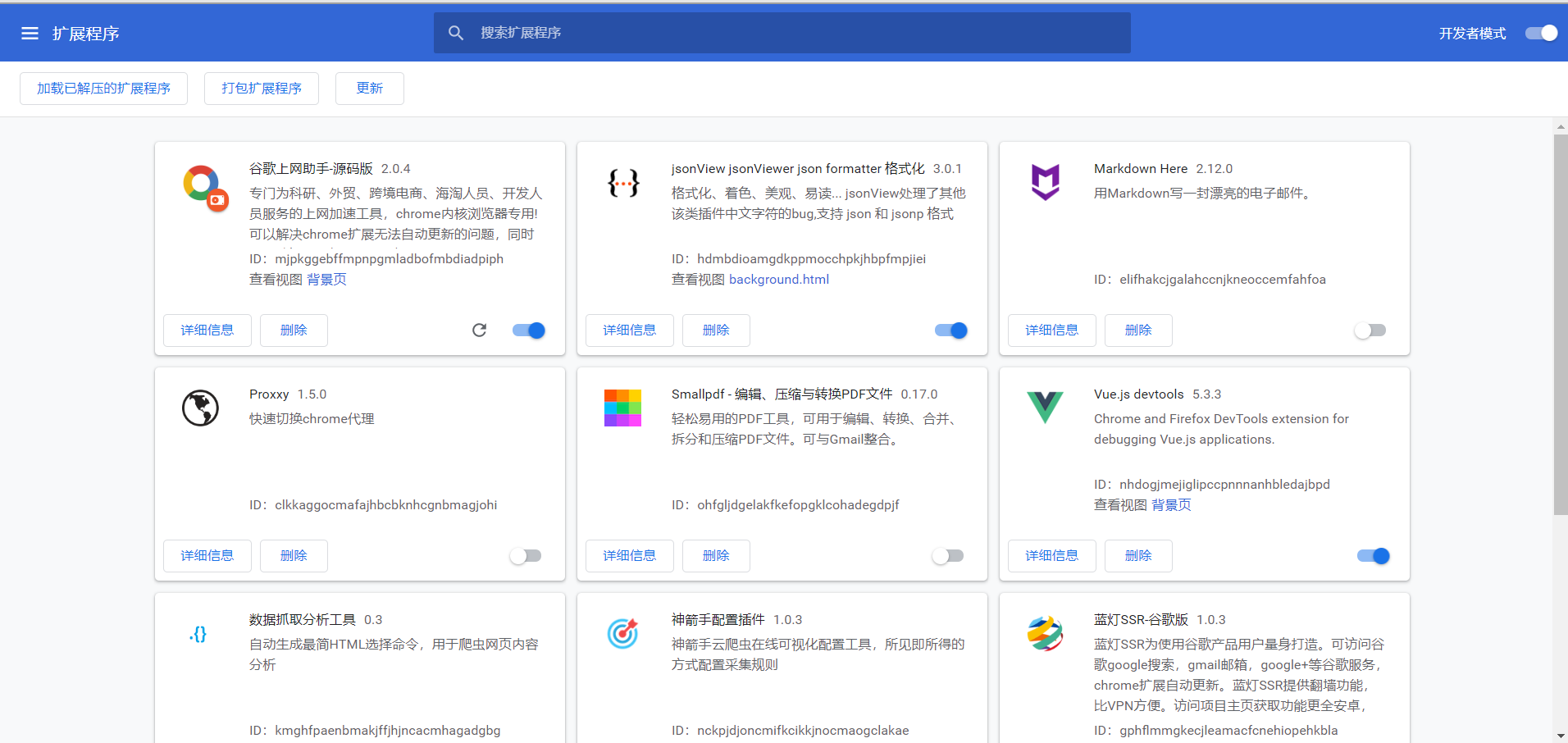Click the Markdown Here extension icon
The width and height of the screenshot is (1568, 743).
pos(1045,182)
